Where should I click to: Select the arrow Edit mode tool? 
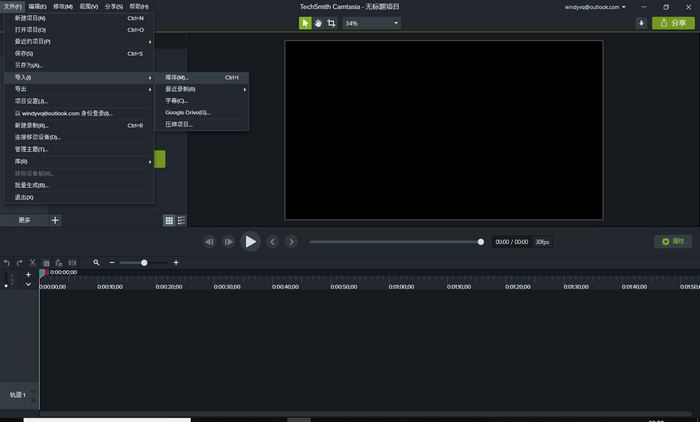pos(305,23)
